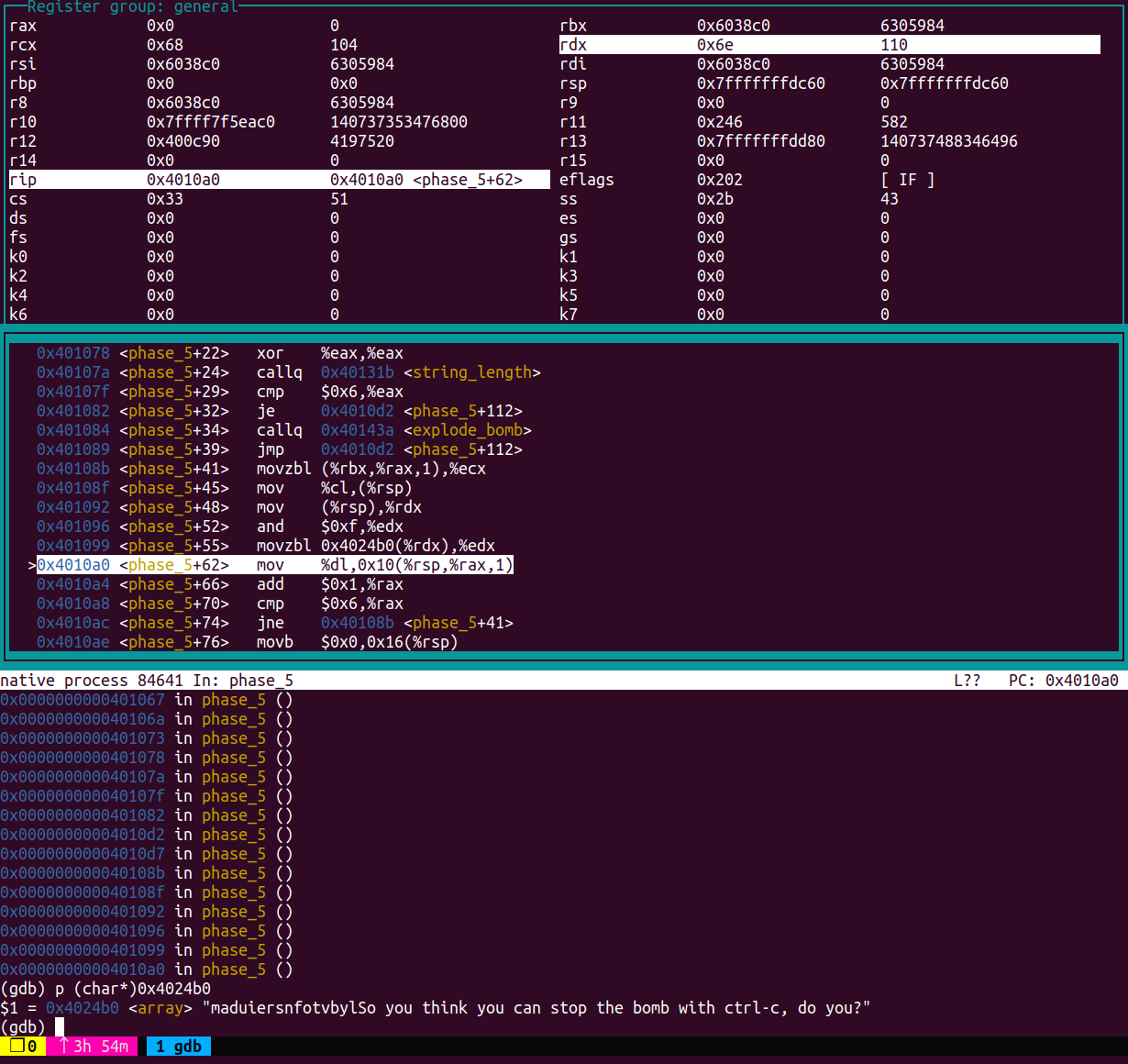Select the cmp operand $0x6,%eax
Image resolution: width=1128 pixels, height=1064 pixels.
coord(362,392)
